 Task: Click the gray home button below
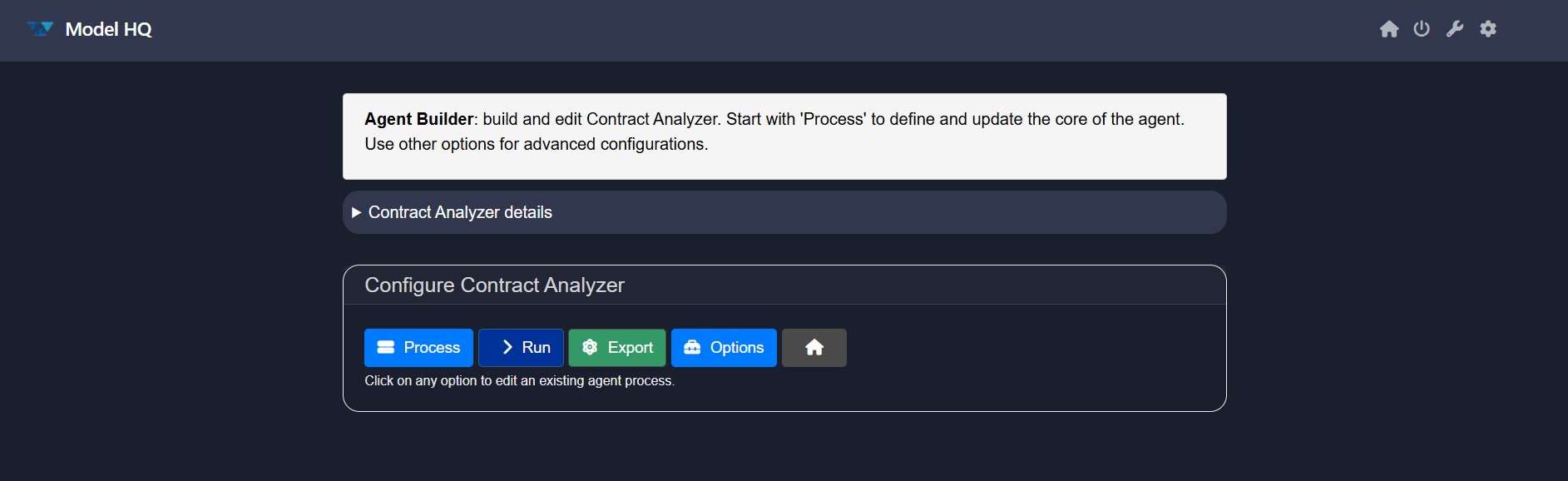click(x=814, y=348)
